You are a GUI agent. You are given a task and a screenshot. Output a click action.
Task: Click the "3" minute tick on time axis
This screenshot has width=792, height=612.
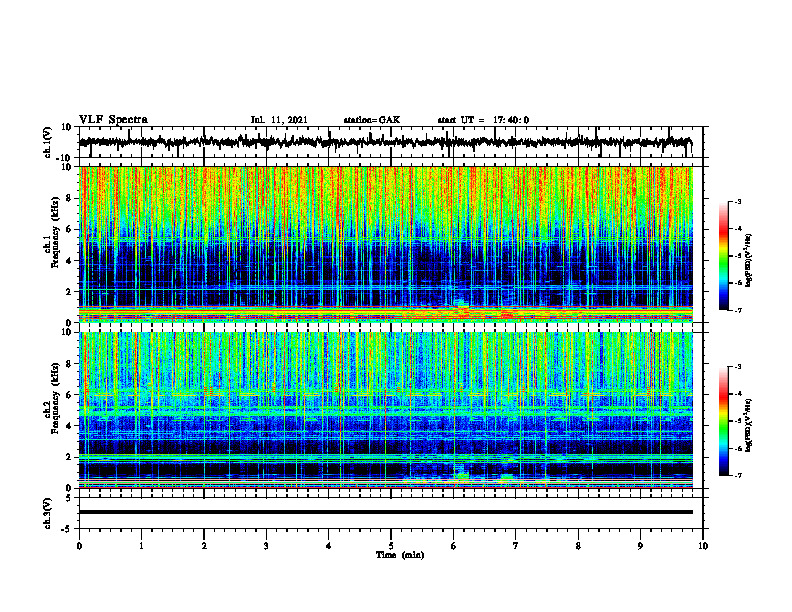[x=266, y=546]
